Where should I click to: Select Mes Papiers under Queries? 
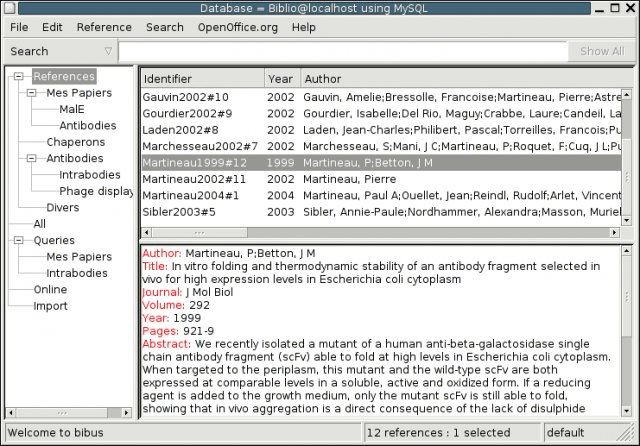tap(79, 257)
